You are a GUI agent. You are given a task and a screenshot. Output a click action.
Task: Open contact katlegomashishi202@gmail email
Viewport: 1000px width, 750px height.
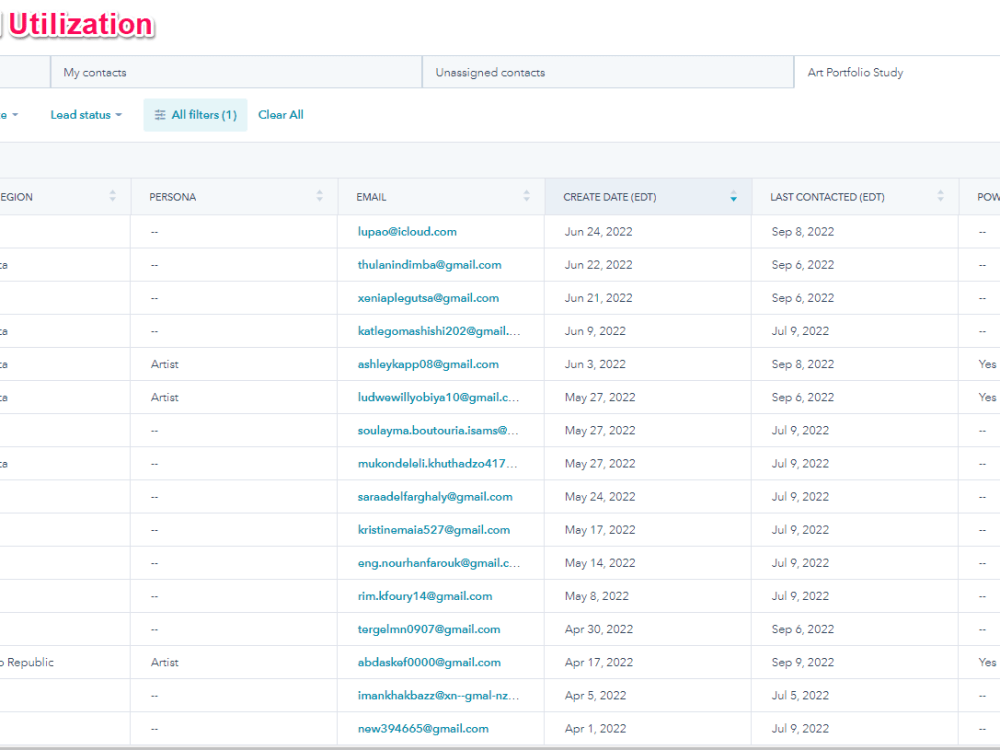point(439,331)
